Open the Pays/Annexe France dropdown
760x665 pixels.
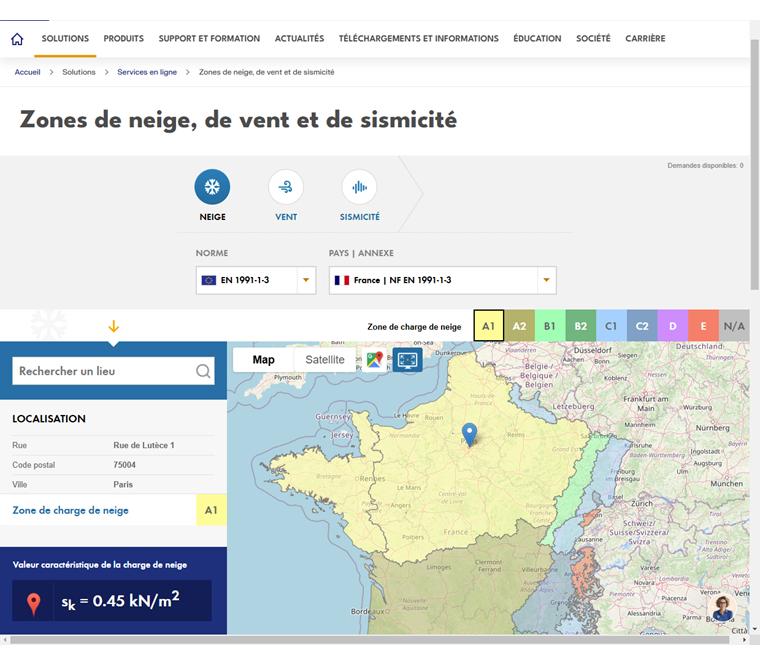click(x=443, y=280)
